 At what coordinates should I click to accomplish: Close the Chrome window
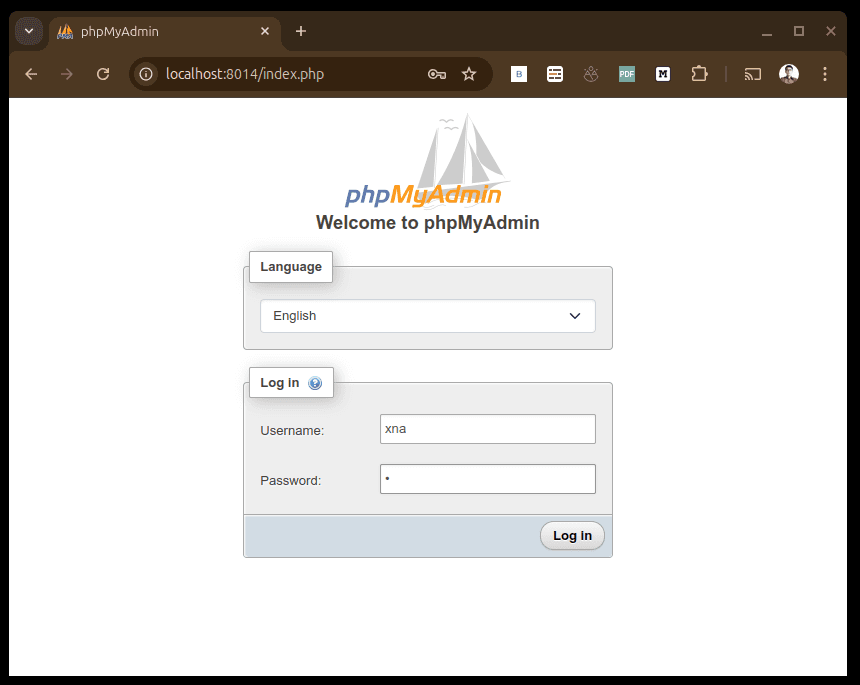pos(830,31)
